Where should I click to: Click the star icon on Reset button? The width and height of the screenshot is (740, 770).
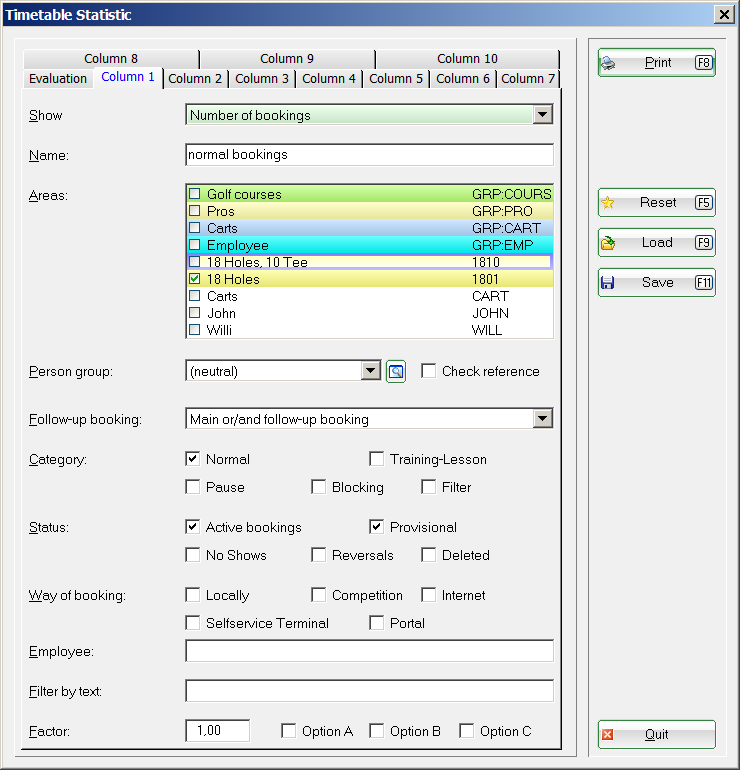[x=608, y=203]
